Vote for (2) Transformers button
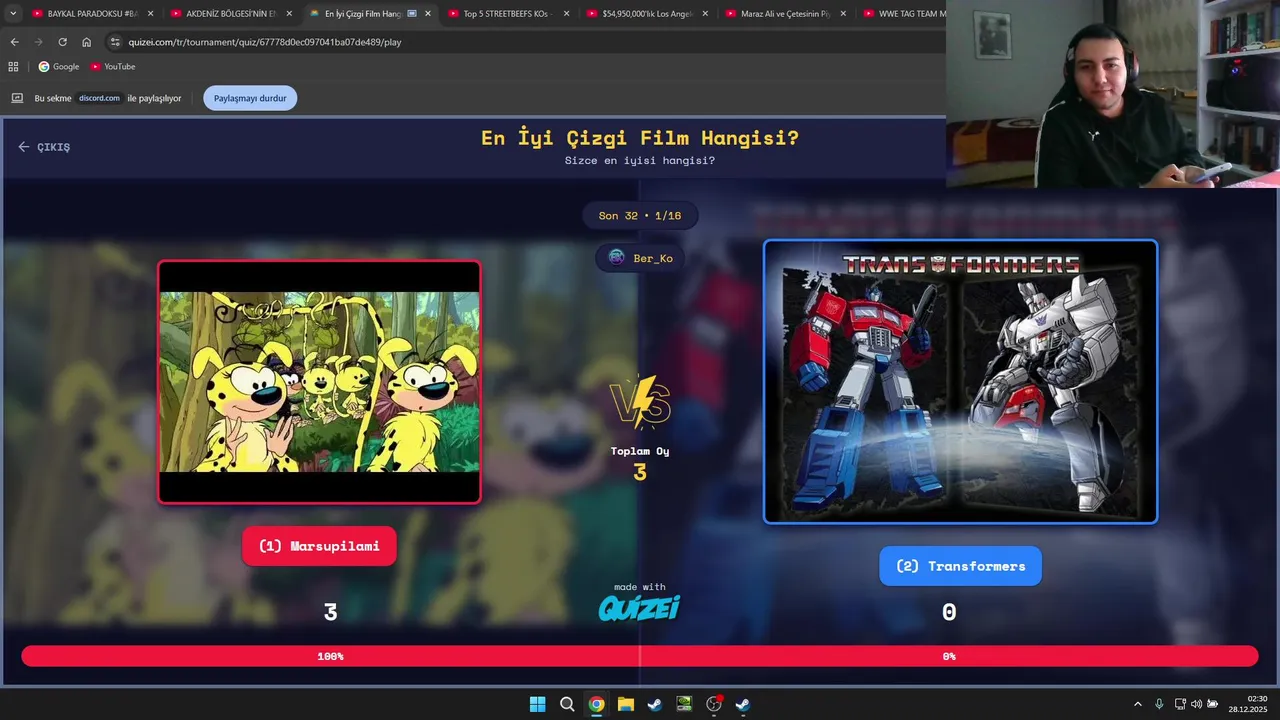This screenshot has height=720, width=1280. [x=960, y=566]
